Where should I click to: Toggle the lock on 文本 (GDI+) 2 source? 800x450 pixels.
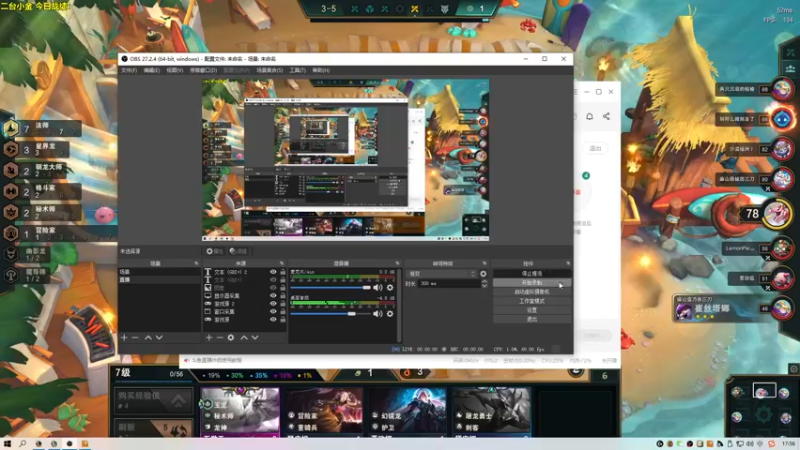click(283, 272)
